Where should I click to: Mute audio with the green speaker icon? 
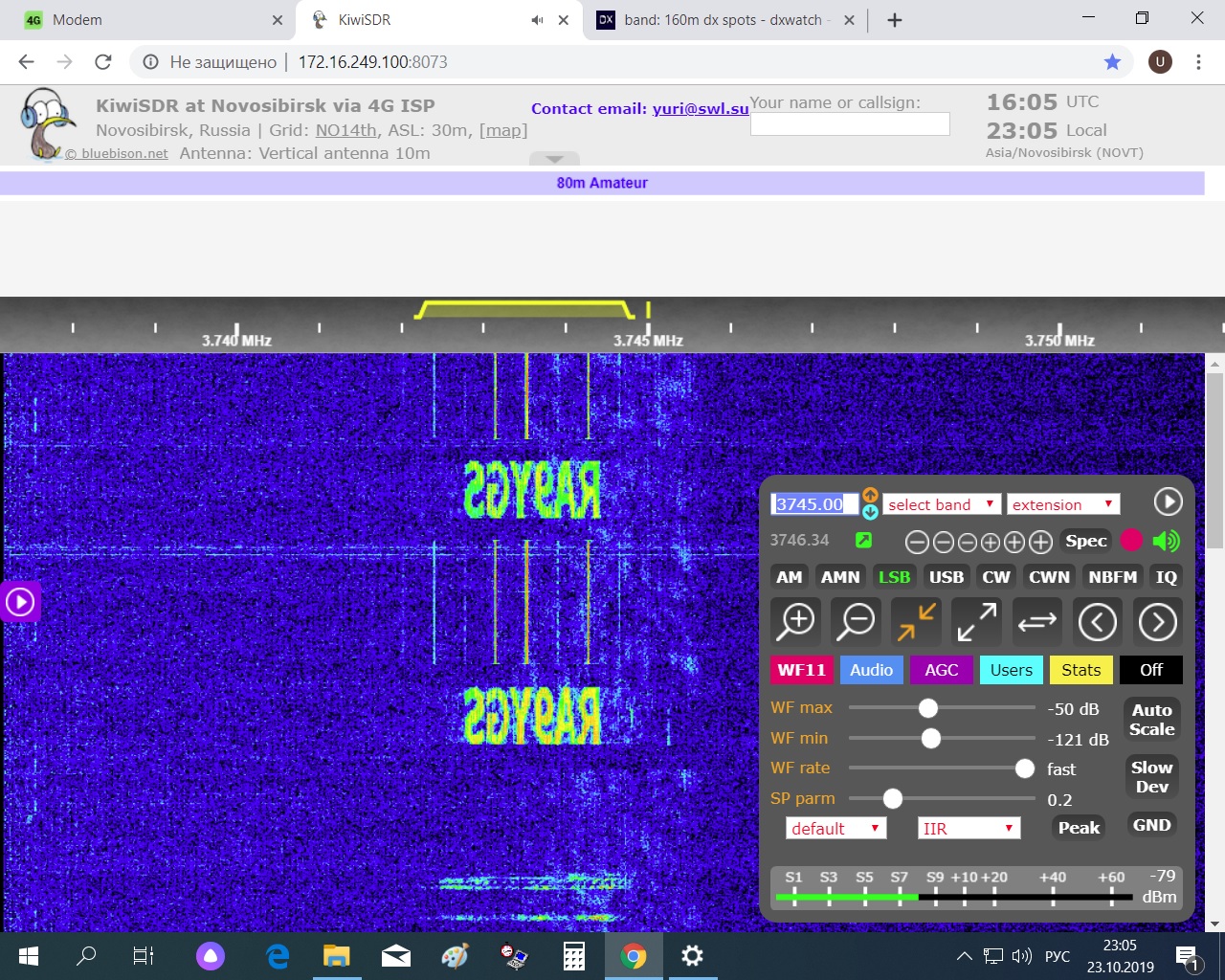[x=1166, y=541]
